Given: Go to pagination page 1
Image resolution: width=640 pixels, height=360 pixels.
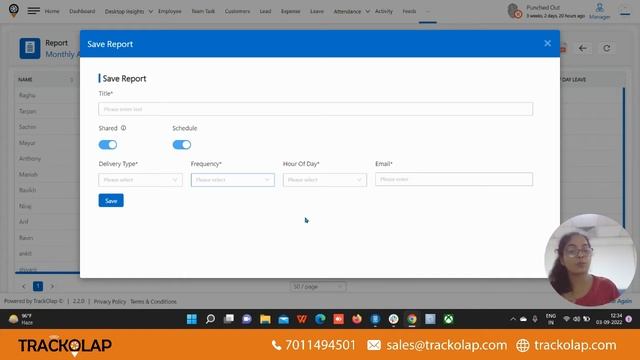Looking at the screenshot, I should [x=38, y=286].
